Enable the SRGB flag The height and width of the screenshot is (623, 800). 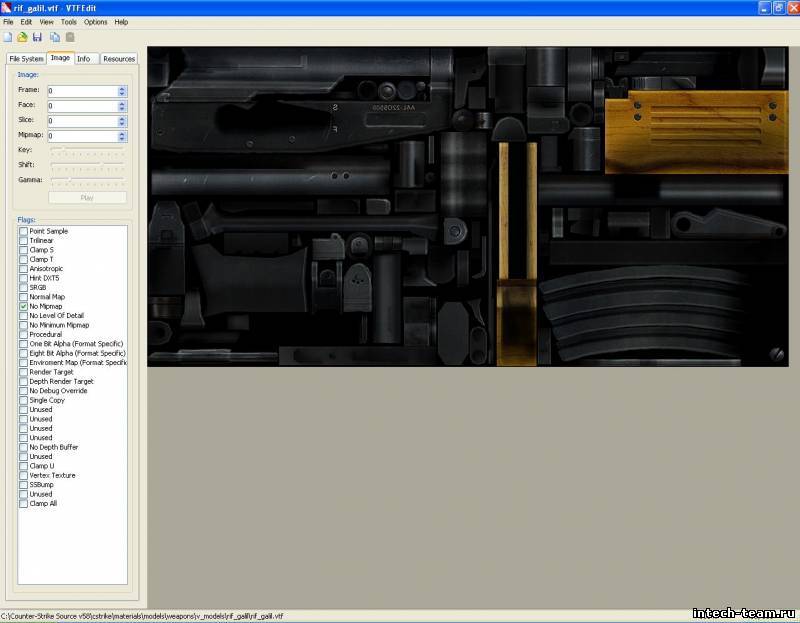[23, 288]
